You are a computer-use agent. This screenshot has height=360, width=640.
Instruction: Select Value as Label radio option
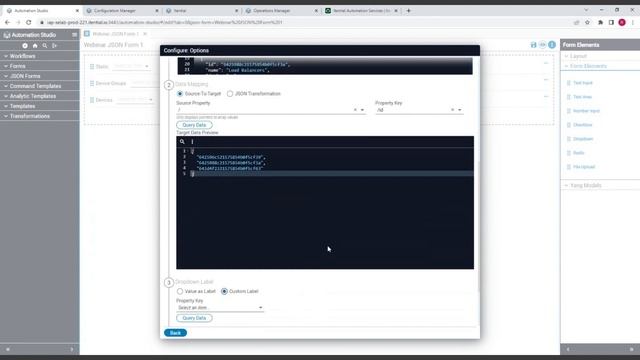click(x=180, y=291)
